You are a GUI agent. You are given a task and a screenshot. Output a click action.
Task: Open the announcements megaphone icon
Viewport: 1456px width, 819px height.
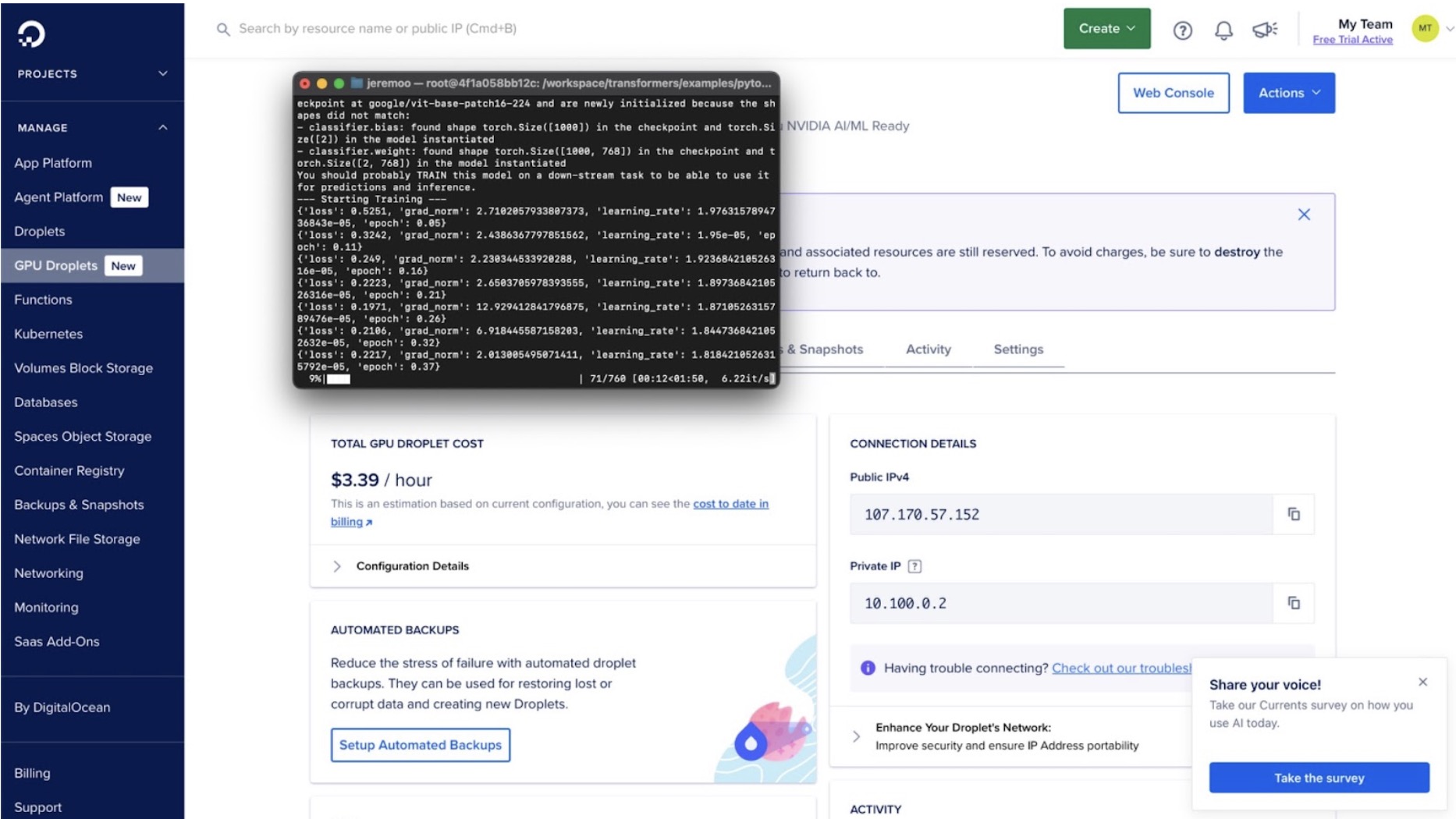click(x=1265, y=30)
